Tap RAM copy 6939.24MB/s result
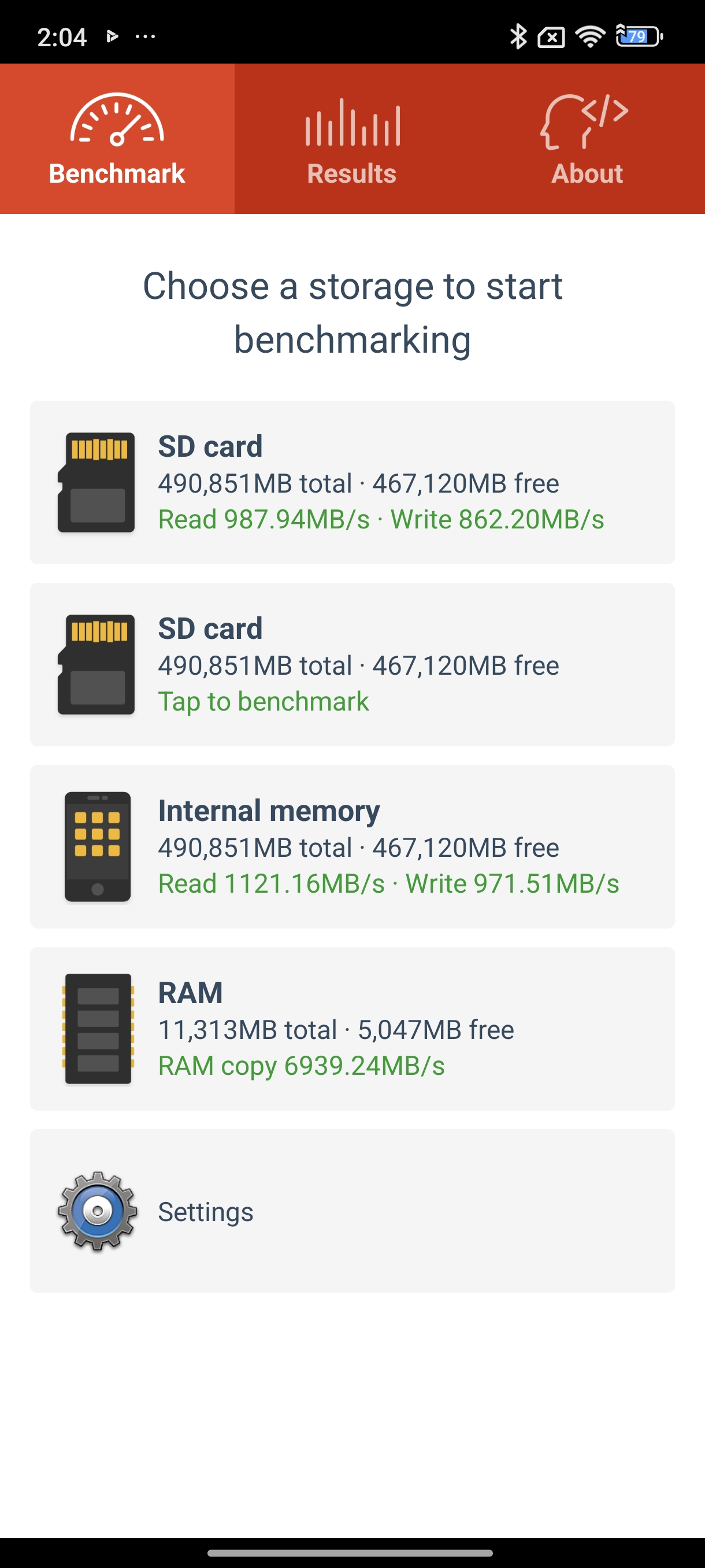Image resolution: width=705 pixels, height=1568 pixels. (301, 1065)
